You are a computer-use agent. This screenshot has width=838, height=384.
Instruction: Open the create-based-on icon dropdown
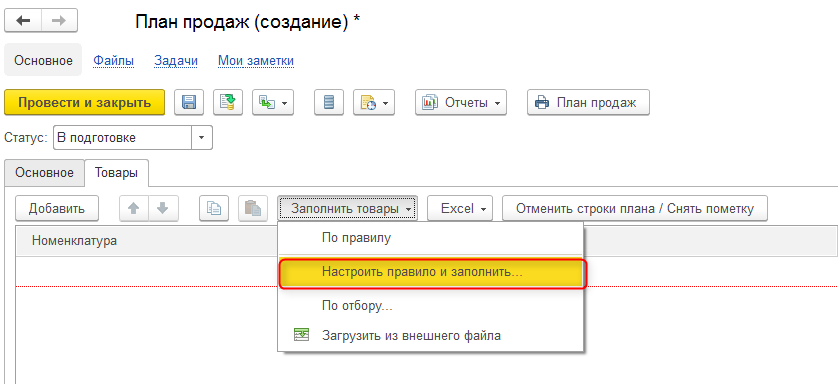coord(273,102)
